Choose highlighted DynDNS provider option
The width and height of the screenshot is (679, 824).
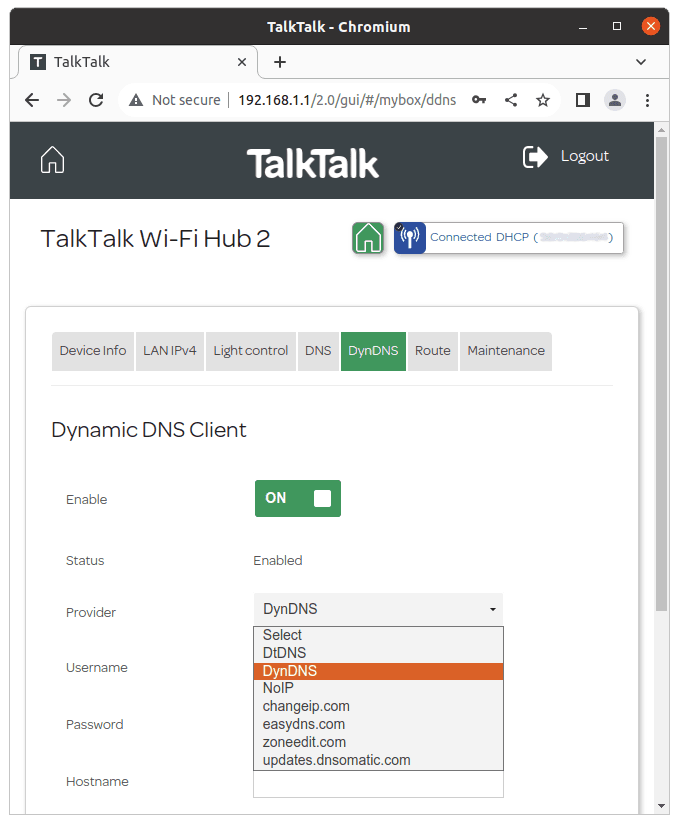point(378,671)
